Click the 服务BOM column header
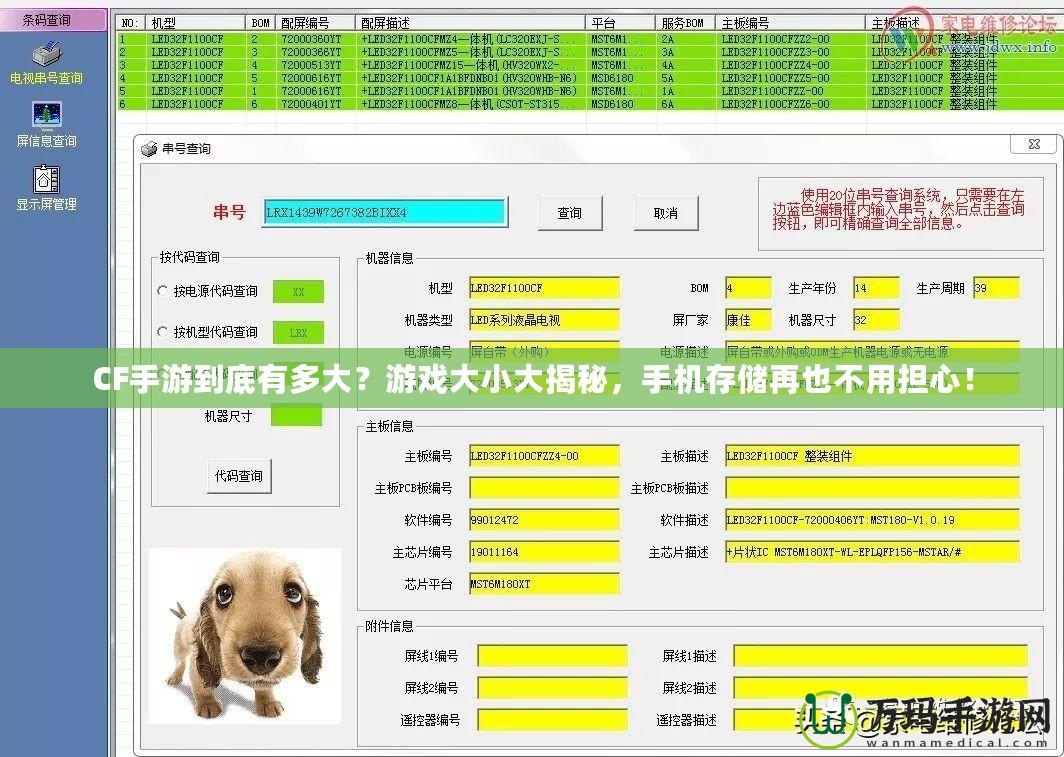The width and height of the screenshot is (1064, 757). [x=685, y=23]
